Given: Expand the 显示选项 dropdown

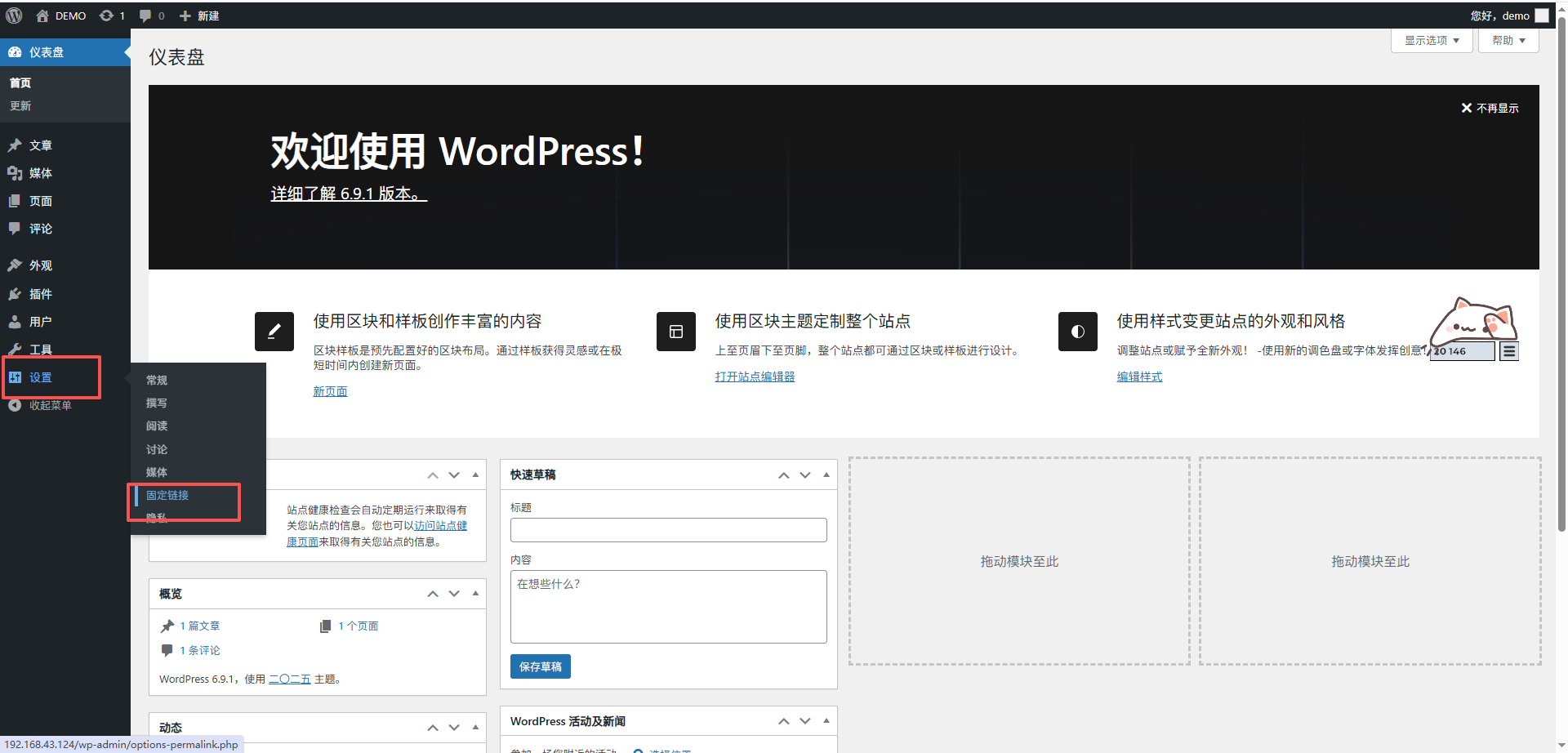Looking at the screenshot, I should coord(1431,40).
